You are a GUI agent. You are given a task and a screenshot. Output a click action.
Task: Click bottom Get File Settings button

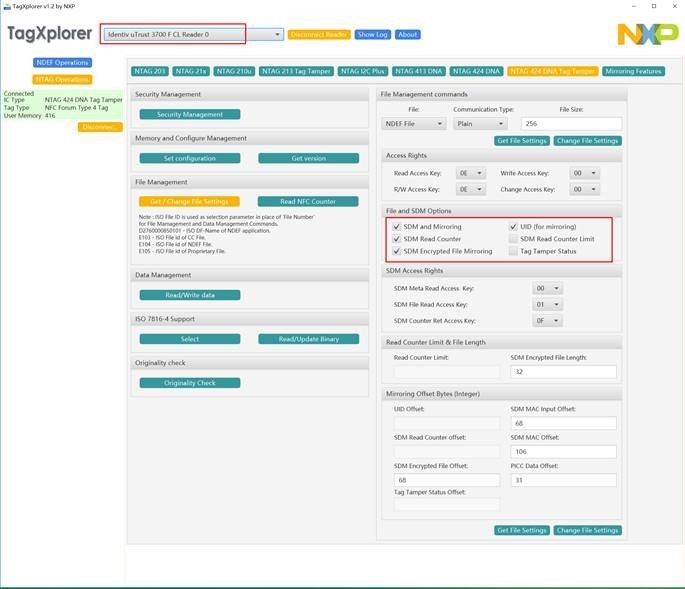(x=522, y=530)
